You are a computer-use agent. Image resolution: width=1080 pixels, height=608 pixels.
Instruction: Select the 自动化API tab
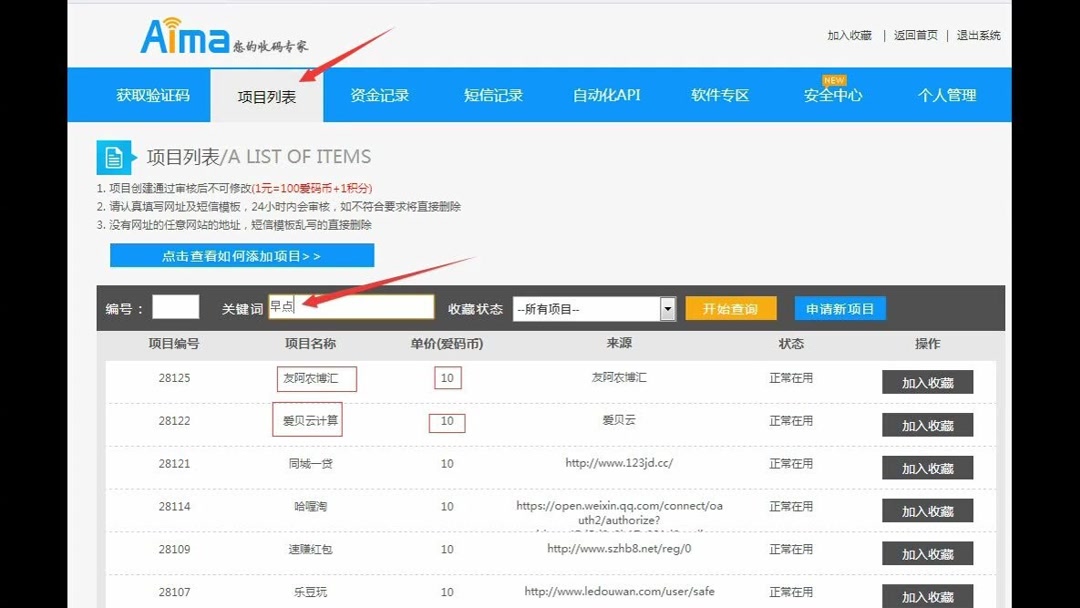point(606,95)
